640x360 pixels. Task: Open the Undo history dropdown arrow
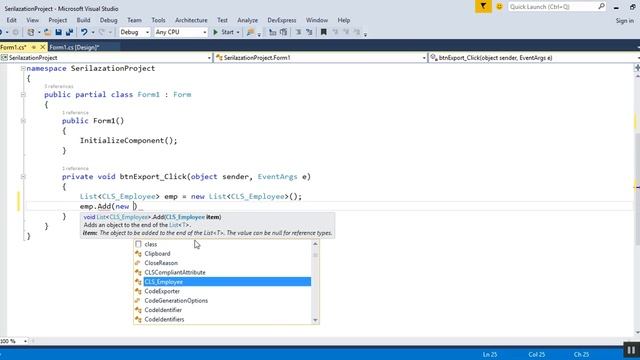click(93, 32)
